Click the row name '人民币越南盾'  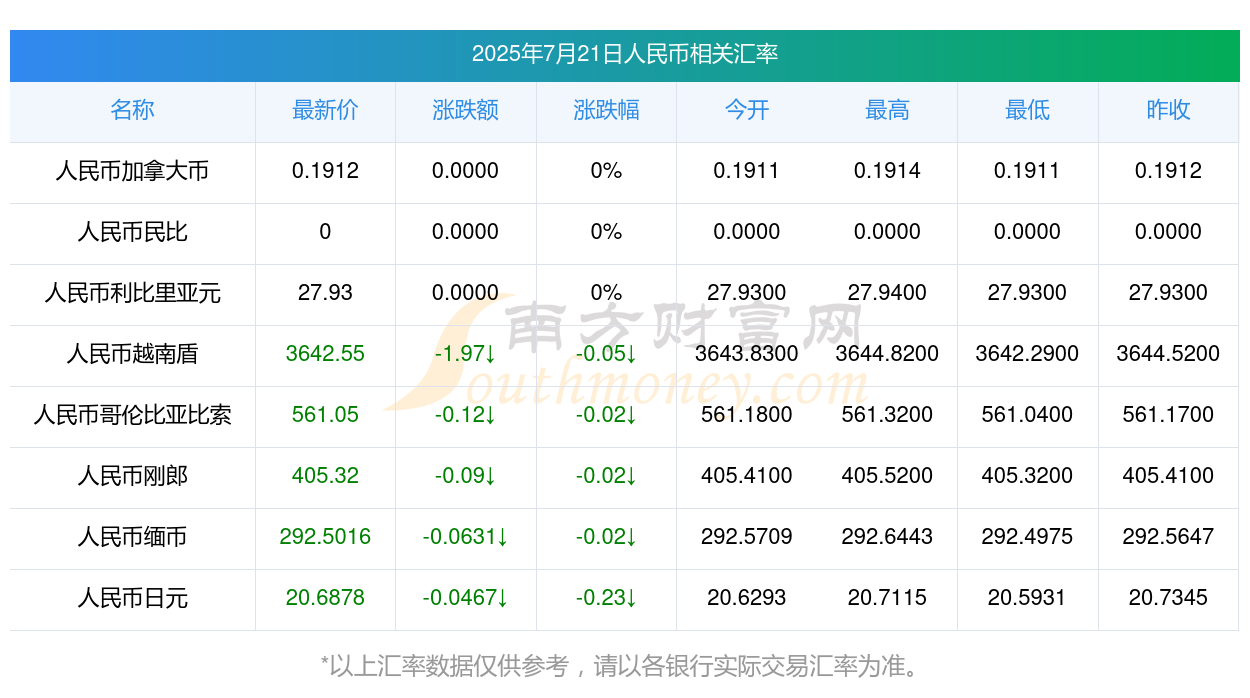(x=132, y=354)
